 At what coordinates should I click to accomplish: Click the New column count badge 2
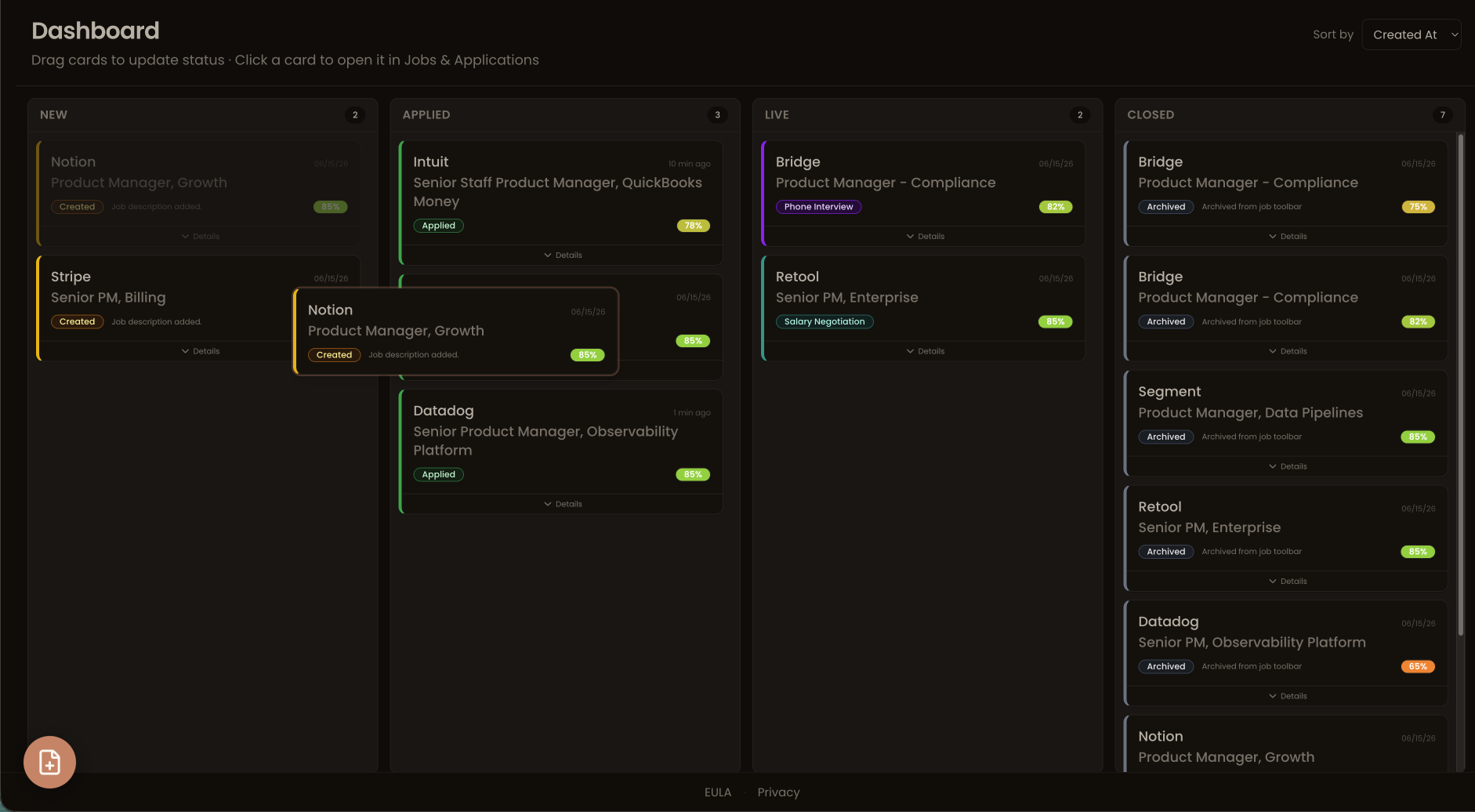point(355,115)
